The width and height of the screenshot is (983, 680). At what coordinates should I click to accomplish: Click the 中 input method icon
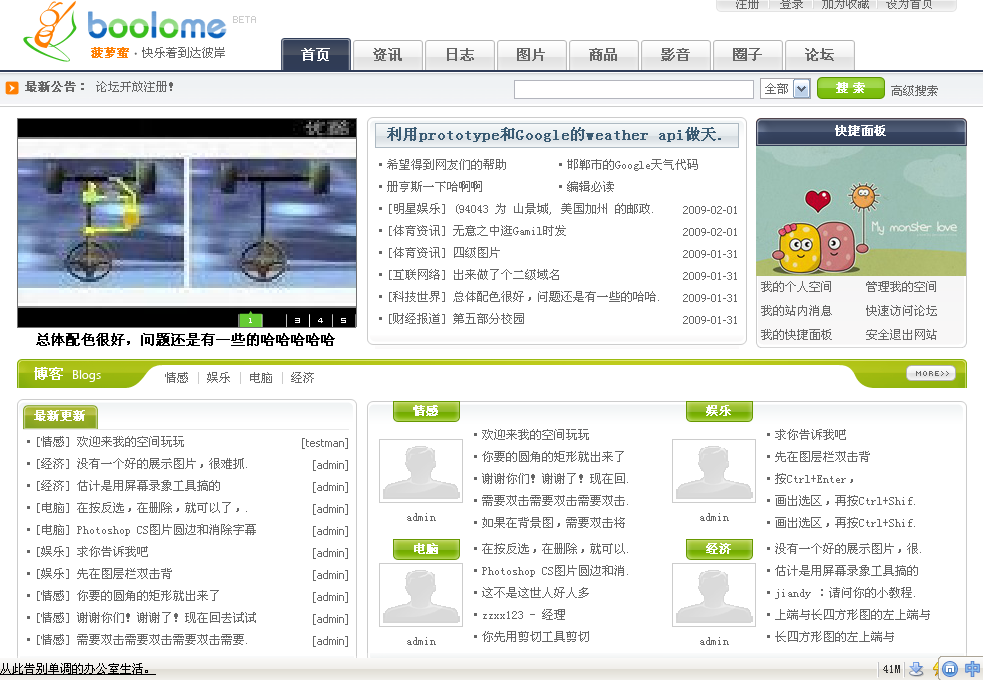pos(972,669)
